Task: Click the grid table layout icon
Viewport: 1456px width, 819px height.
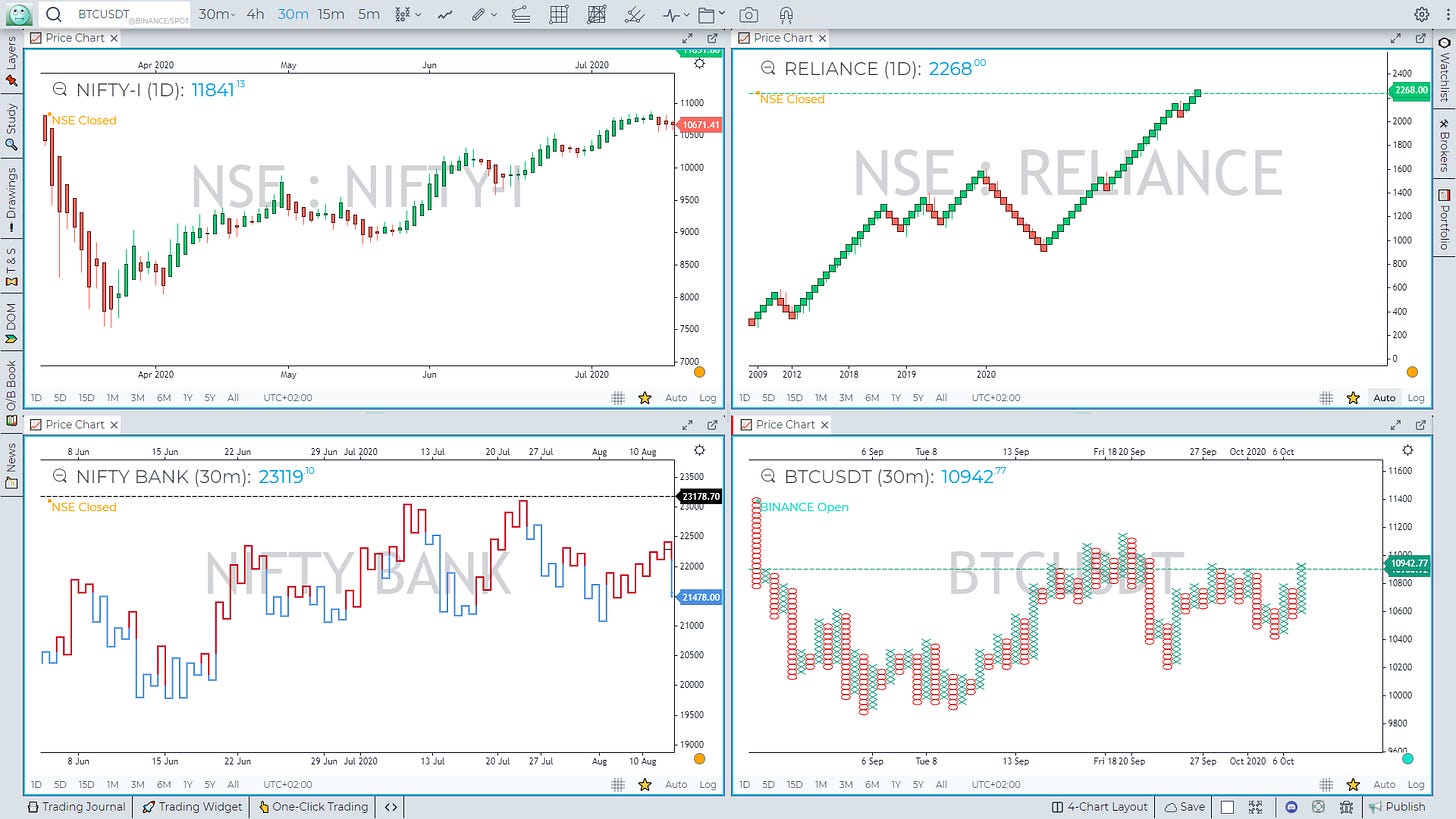Action: tap(559, 14)
